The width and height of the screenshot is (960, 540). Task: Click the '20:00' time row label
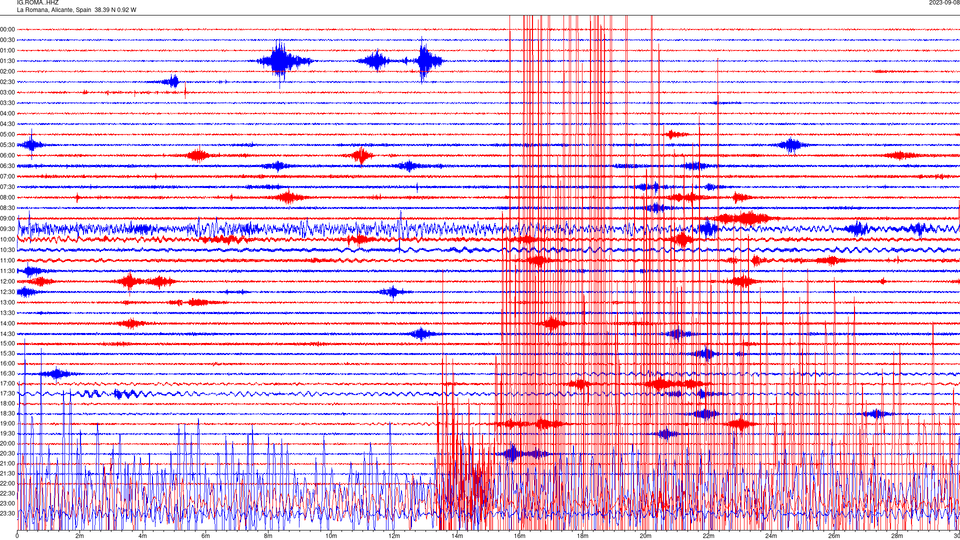tap(8, 443)
